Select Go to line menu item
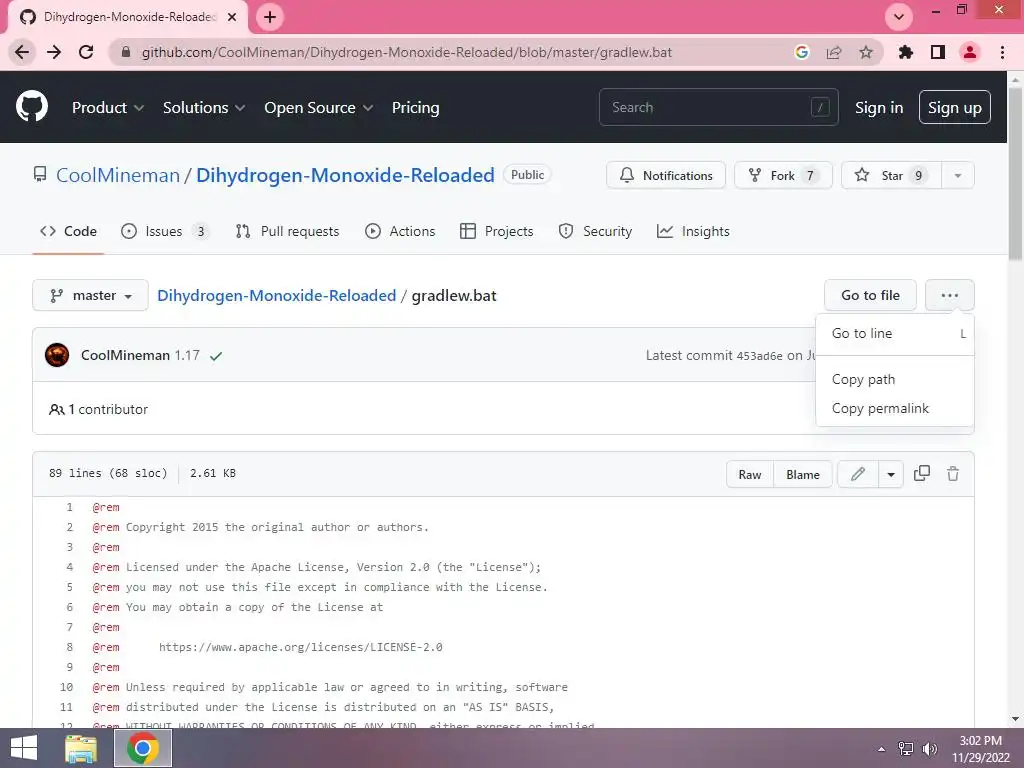 coord(895,333)
